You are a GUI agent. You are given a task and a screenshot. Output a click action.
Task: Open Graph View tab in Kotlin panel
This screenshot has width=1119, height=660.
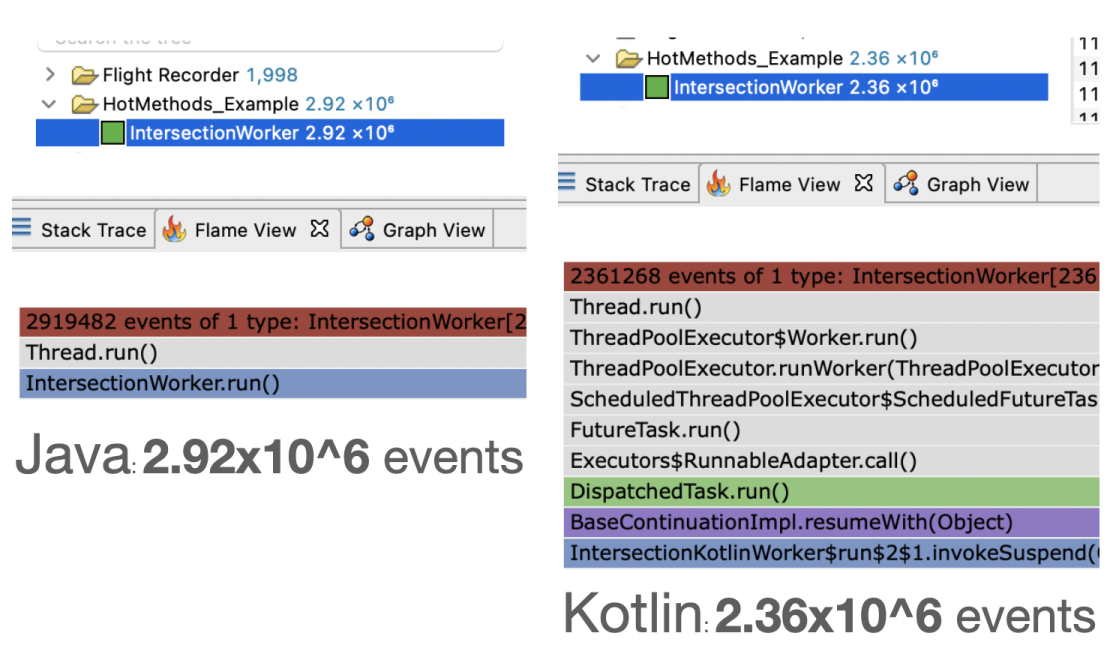click(962, 184)
